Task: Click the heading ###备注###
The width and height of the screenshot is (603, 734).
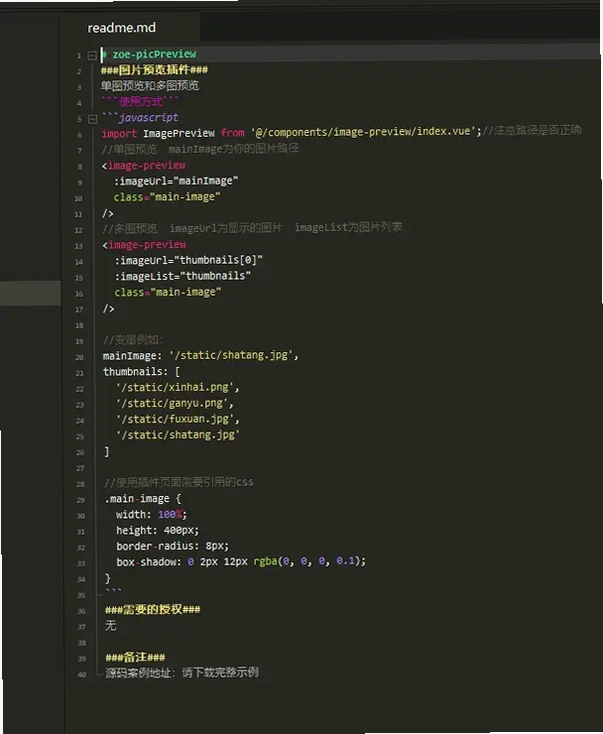Action: (135, 657)
